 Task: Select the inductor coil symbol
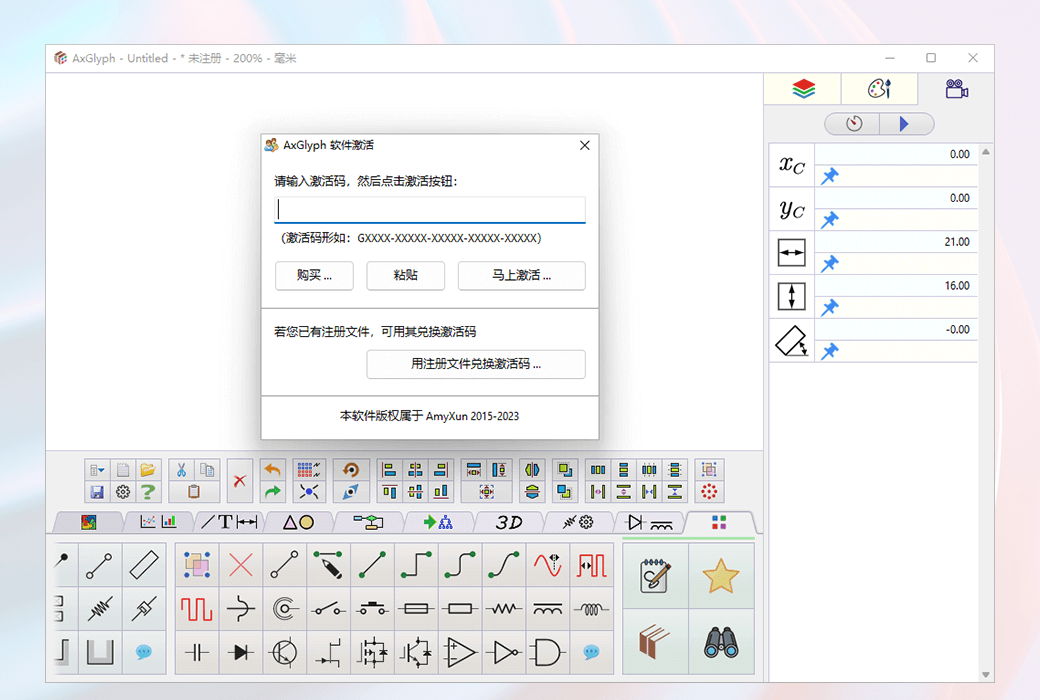[x=590, y=609]
